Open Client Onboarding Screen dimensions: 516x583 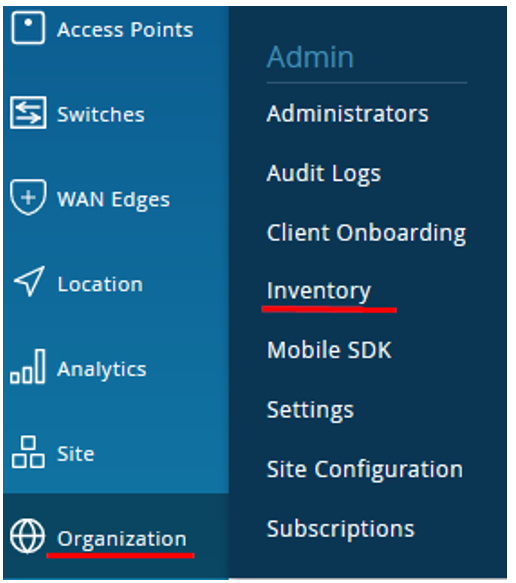[x=366, y=233]
